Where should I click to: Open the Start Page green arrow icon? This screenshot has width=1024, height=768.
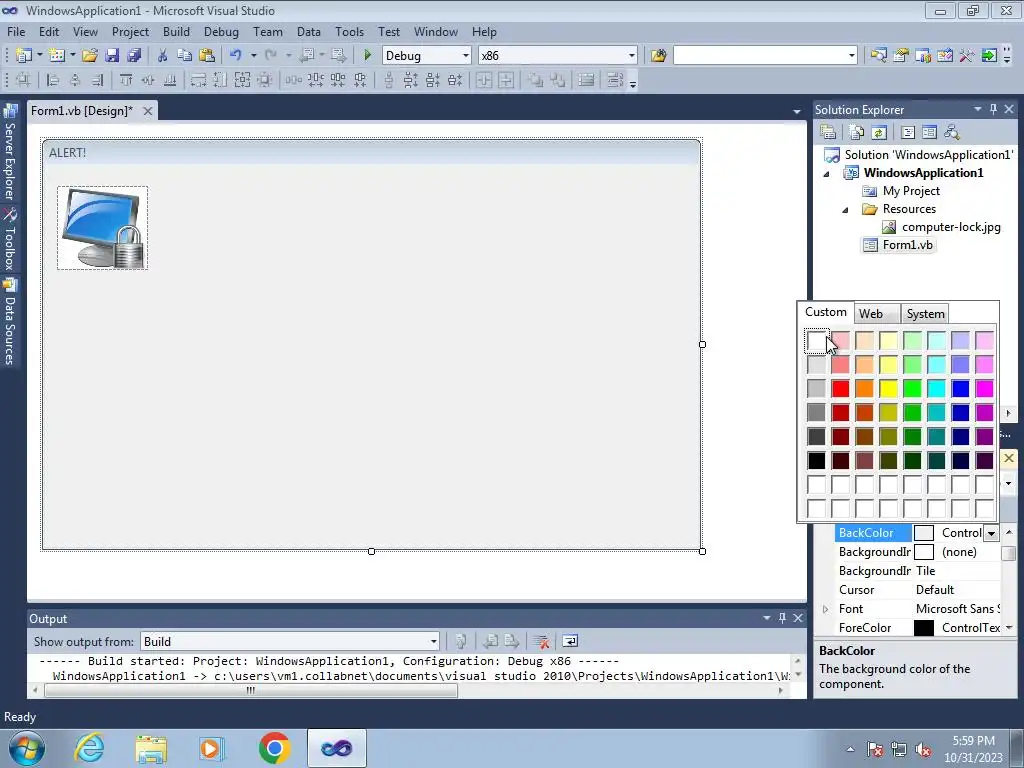point(989,56)
